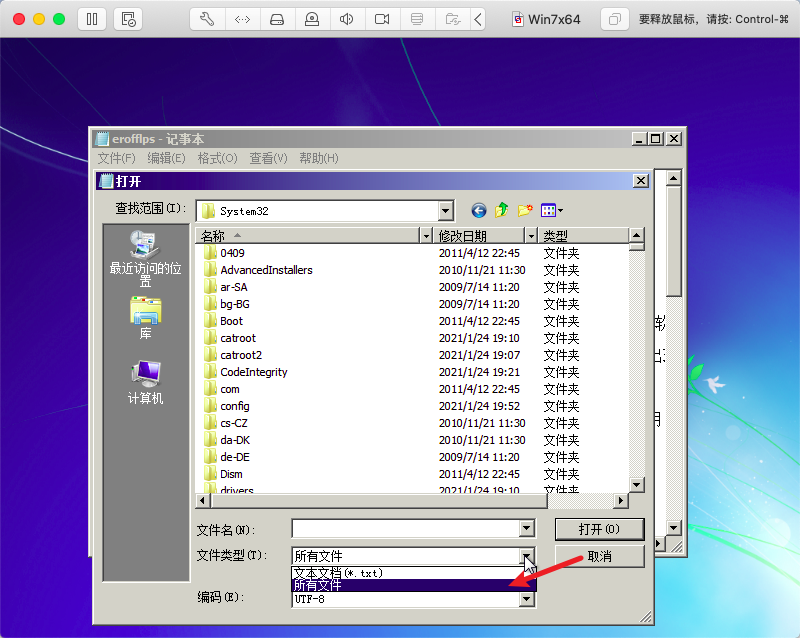Select the catroot2 folder

click(x=234, y=355)
